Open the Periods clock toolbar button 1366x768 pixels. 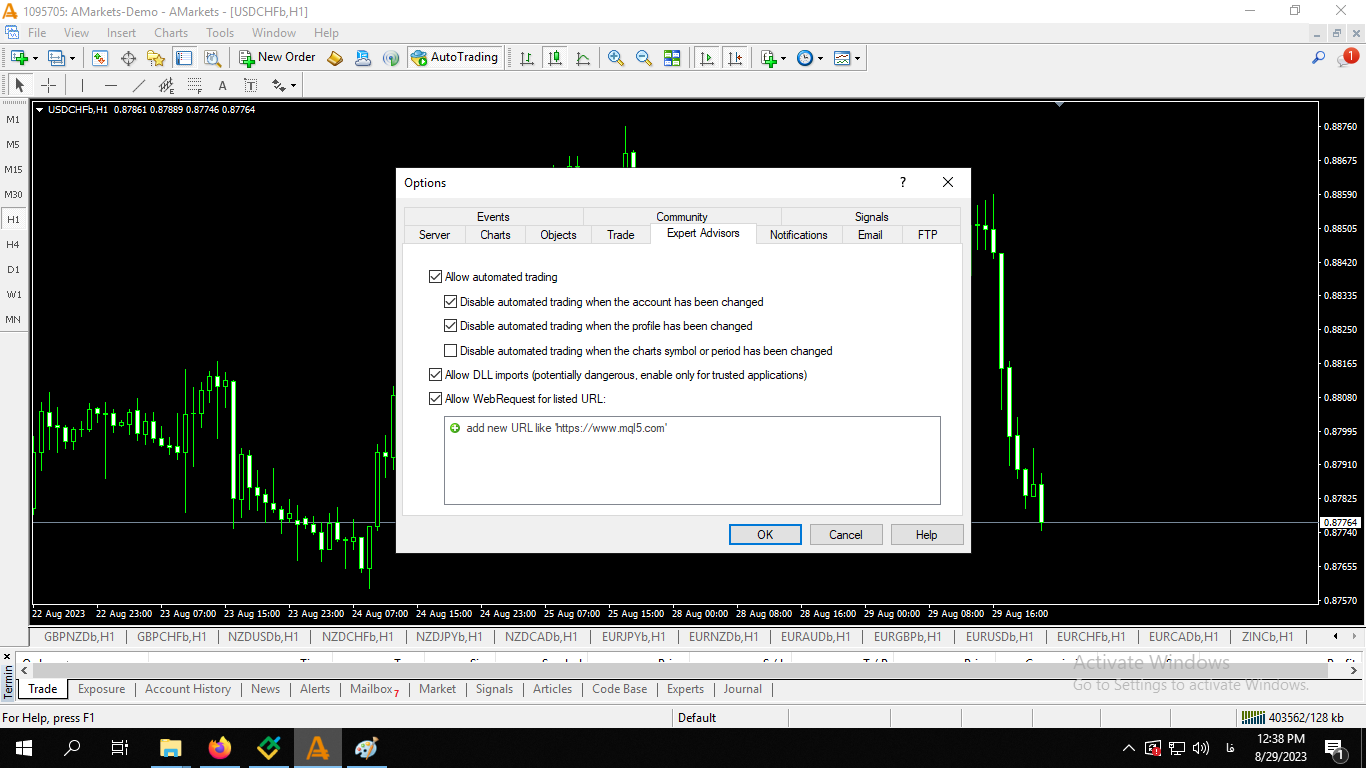pos(805,58)
